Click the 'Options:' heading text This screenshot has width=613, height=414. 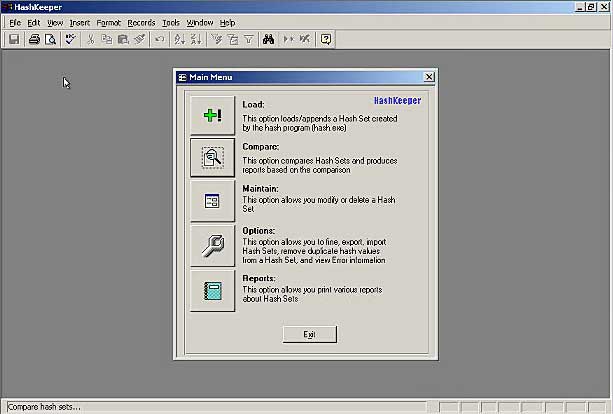click(258, 231)
